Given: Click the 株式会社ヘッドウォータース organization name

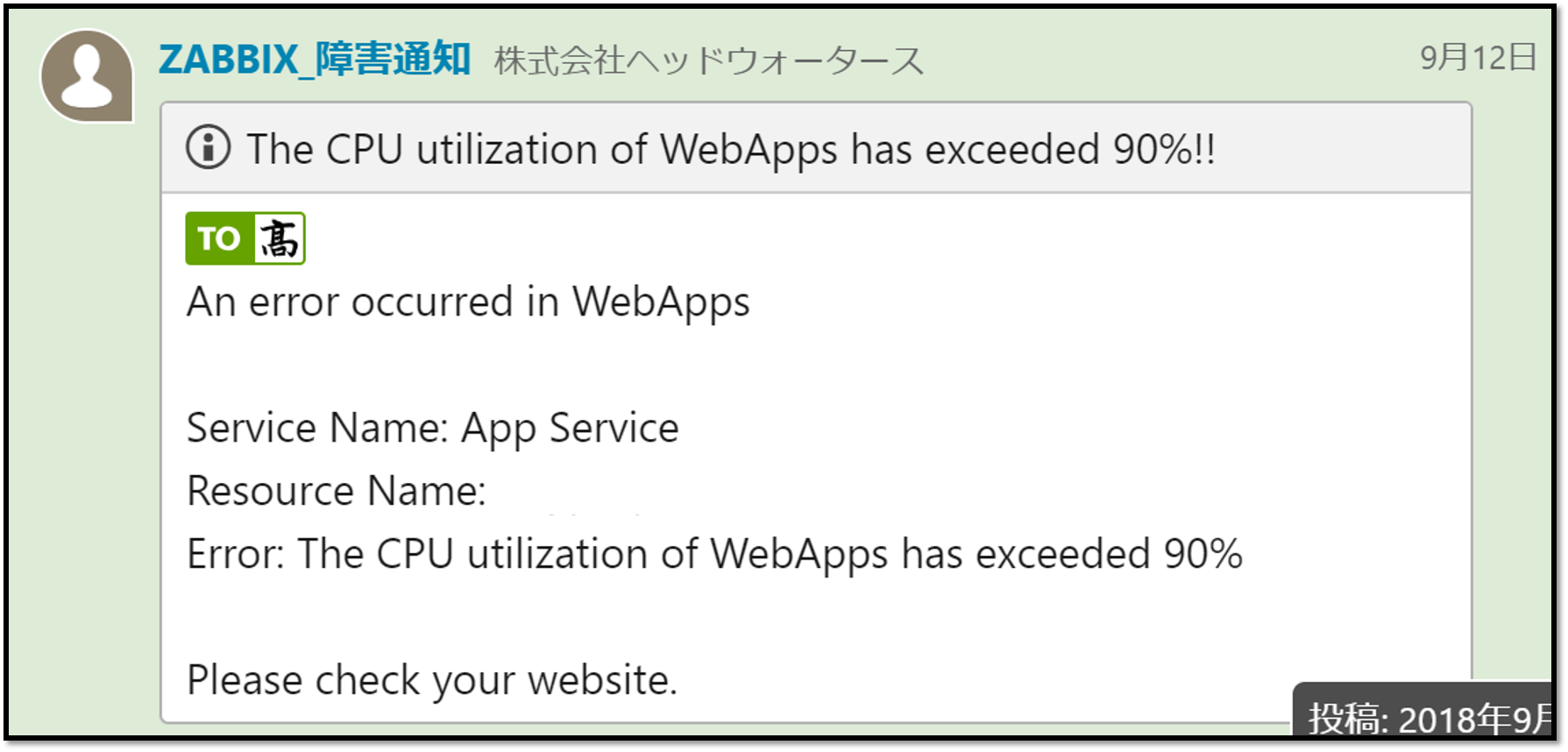Looking at the screenshot, I should tap(709, 61).
